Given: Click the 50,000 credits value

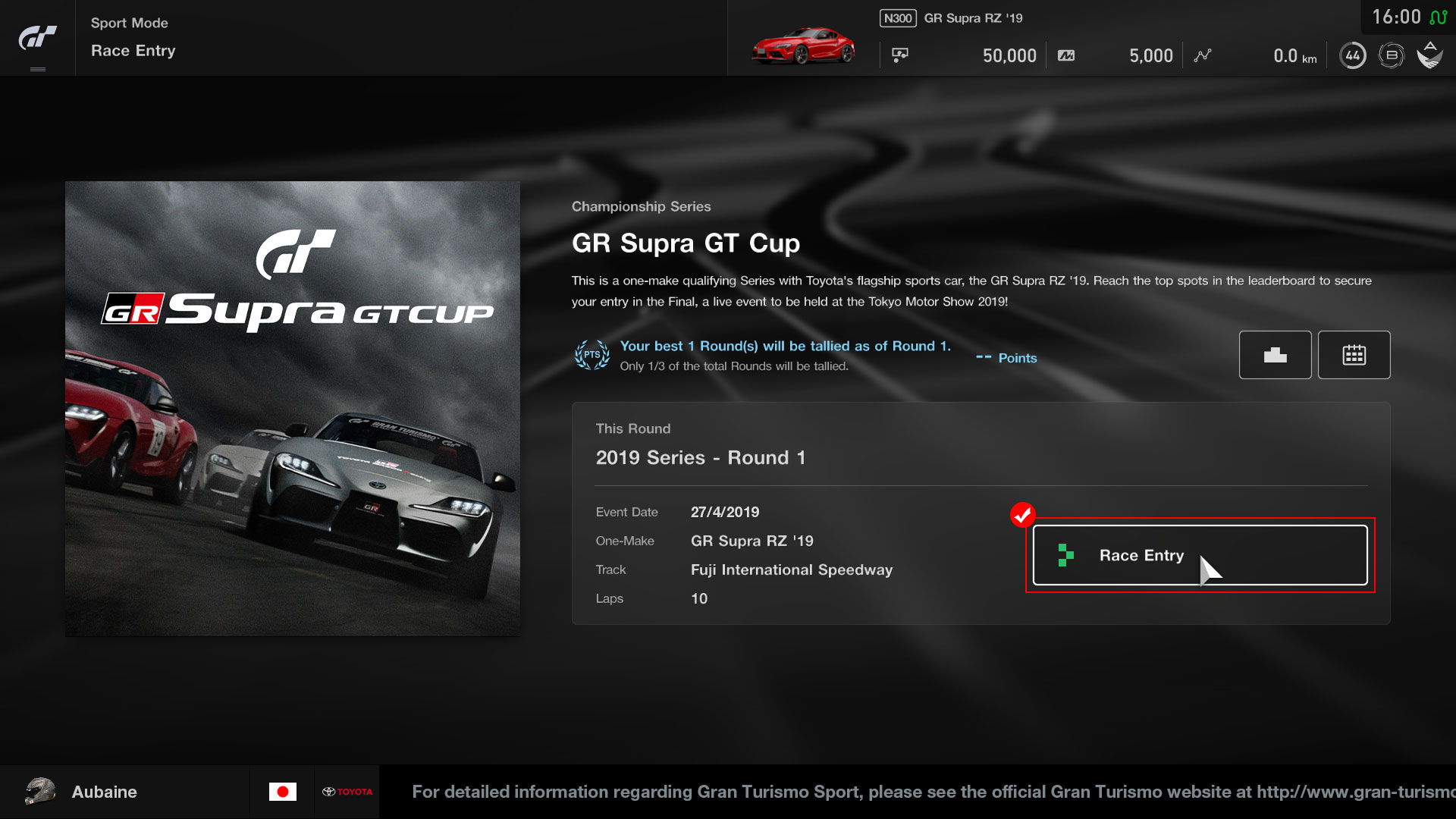Looking at the screenshot, I should [x=1009, y=55].
